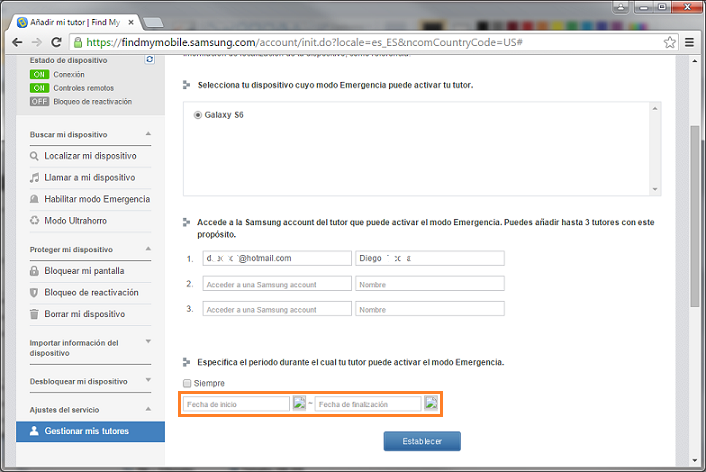Collapse the Ajustes del servicio section
The width and height of the screenshot is (706, 472).
point(148,409)
